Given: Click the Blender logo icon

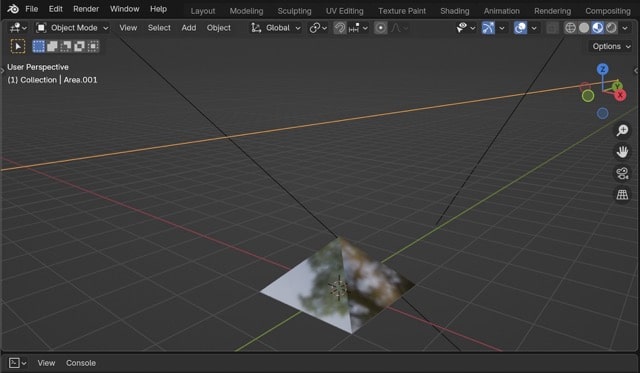Looking at the screenshot, I should [13, 9].
